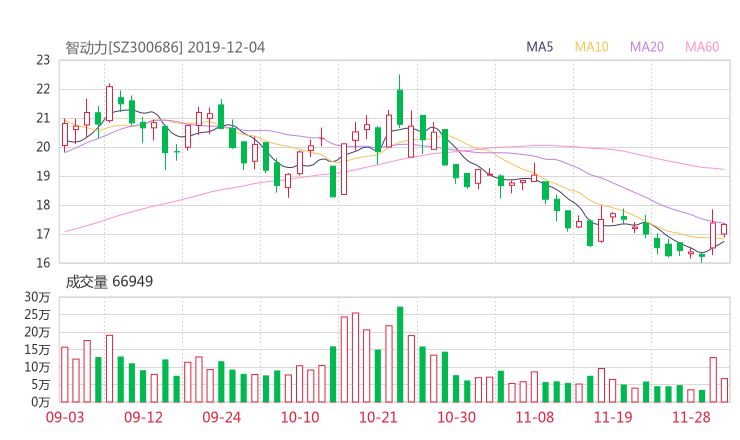Click the stock title 智动力[SZ300686] 2019-12-04
The image size is (740, 440).
tap(165, 48)
